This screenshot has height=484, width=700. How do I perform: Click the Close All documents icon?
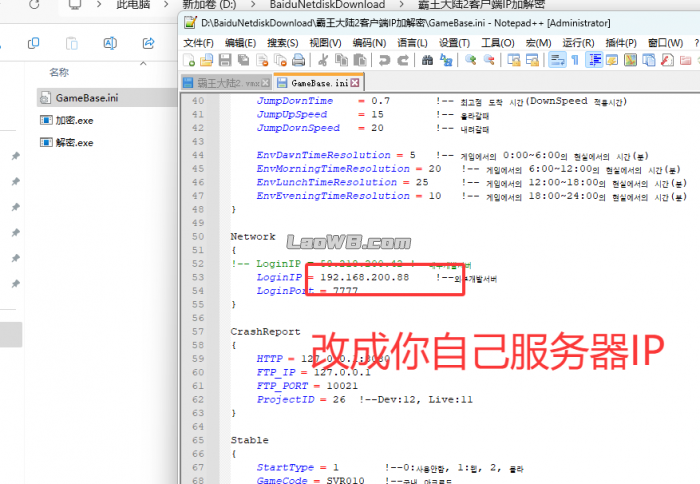(280, 60)
